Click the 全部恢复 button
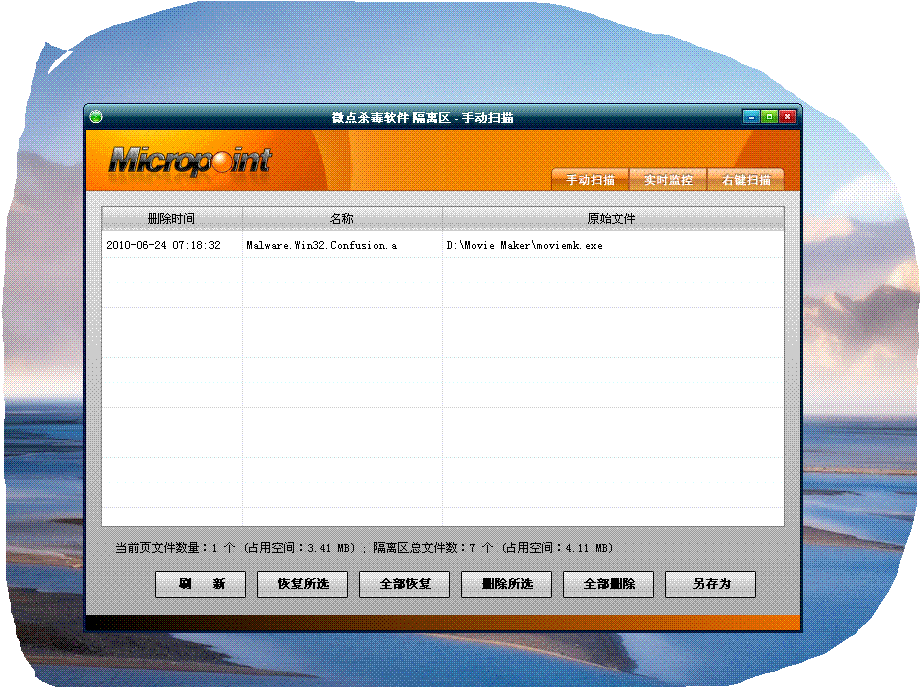The height and width of the screenshot is (689, 922). point(405,584)
